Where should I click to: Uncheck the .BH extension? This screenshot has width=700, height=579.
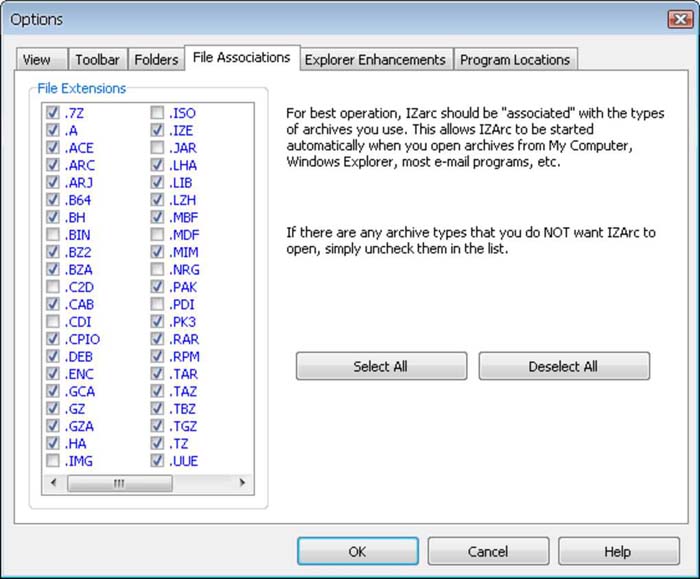(x=53, y=217)
